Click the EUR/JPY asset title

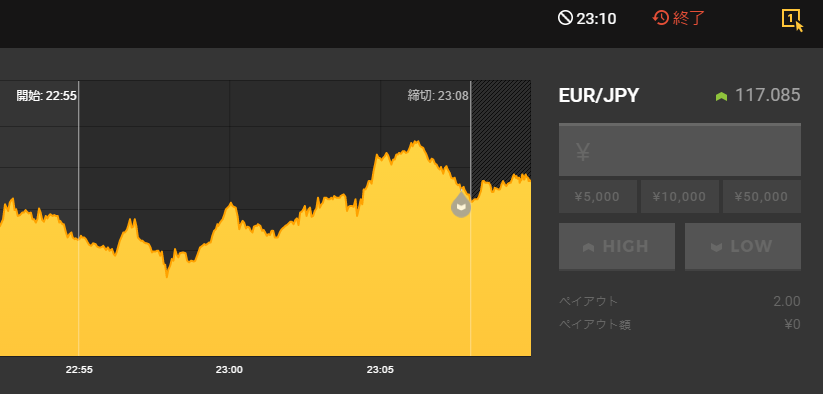pos(599,95)
